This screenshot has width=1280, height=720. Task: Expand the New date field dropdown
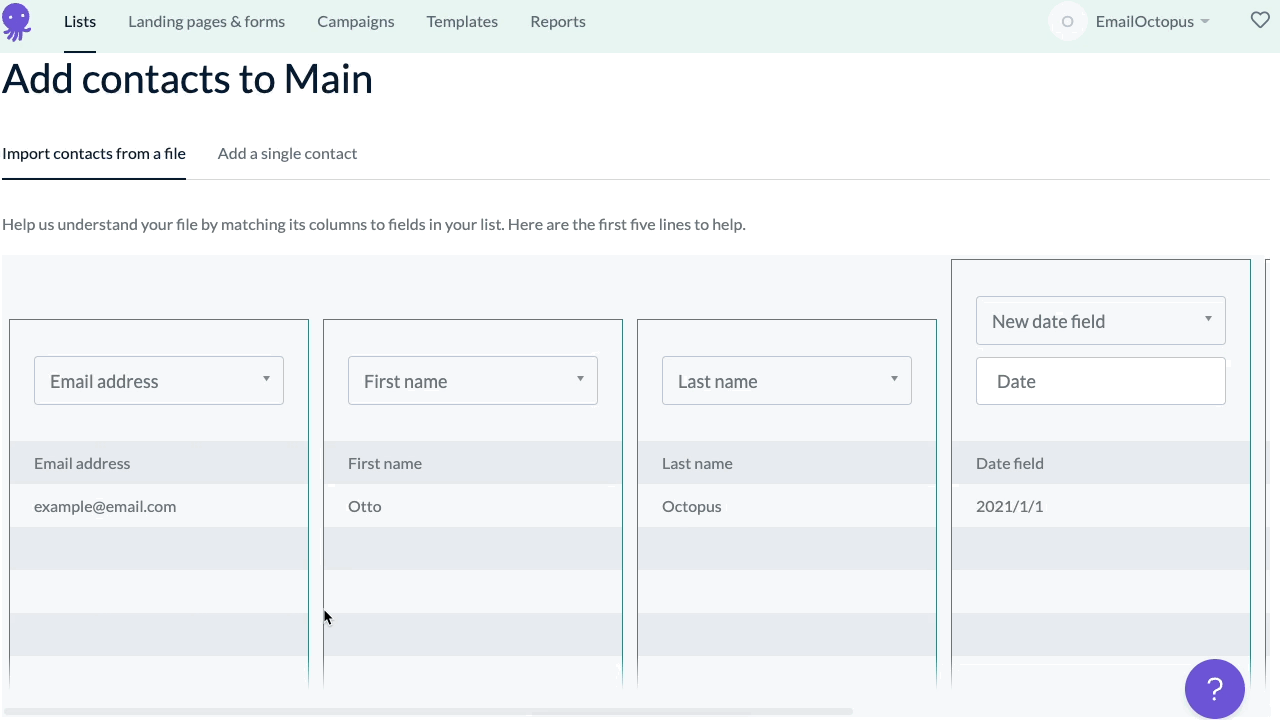[1100, 320]
